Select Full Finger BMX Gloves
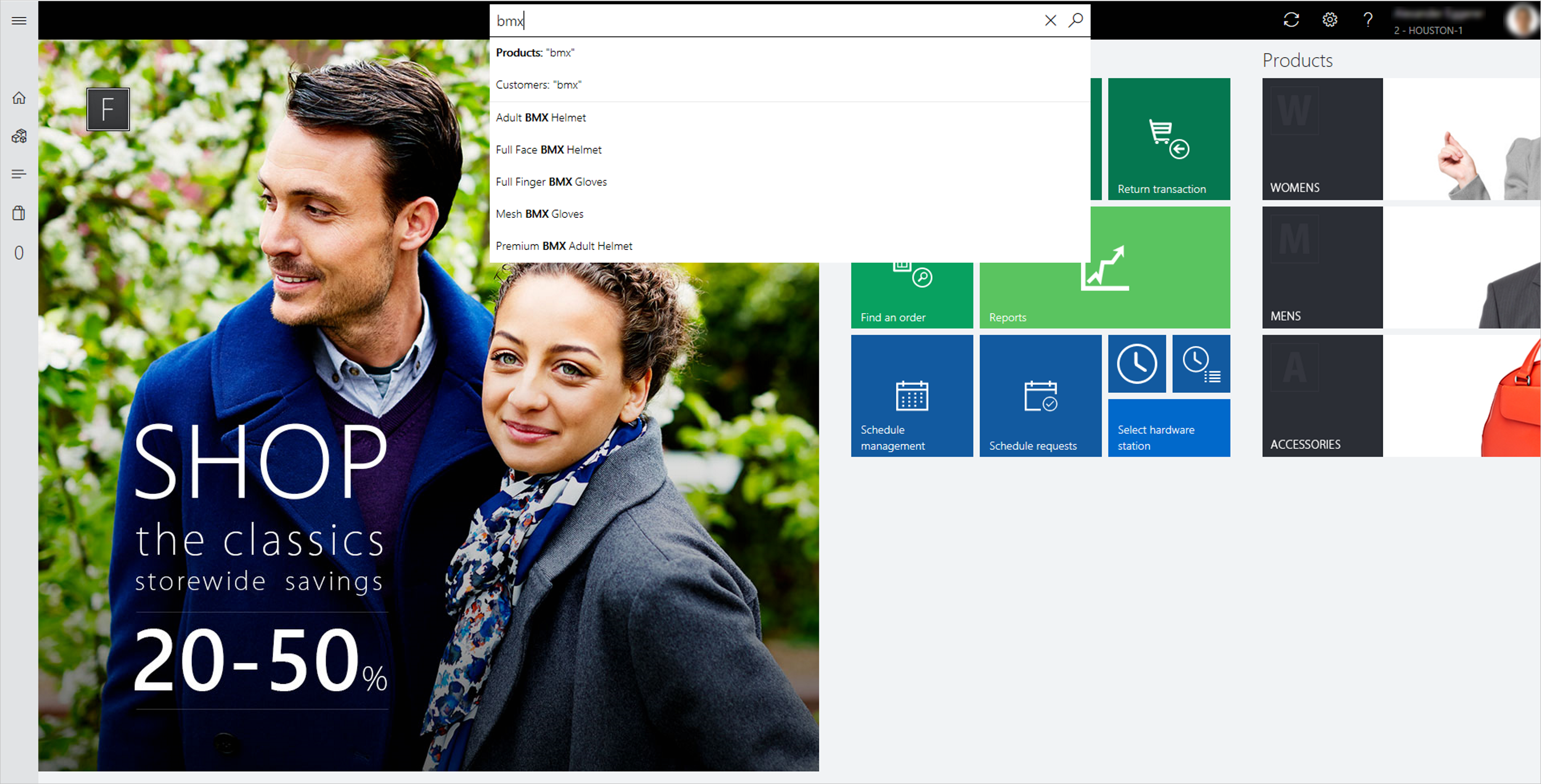 (x=551, y=181)
